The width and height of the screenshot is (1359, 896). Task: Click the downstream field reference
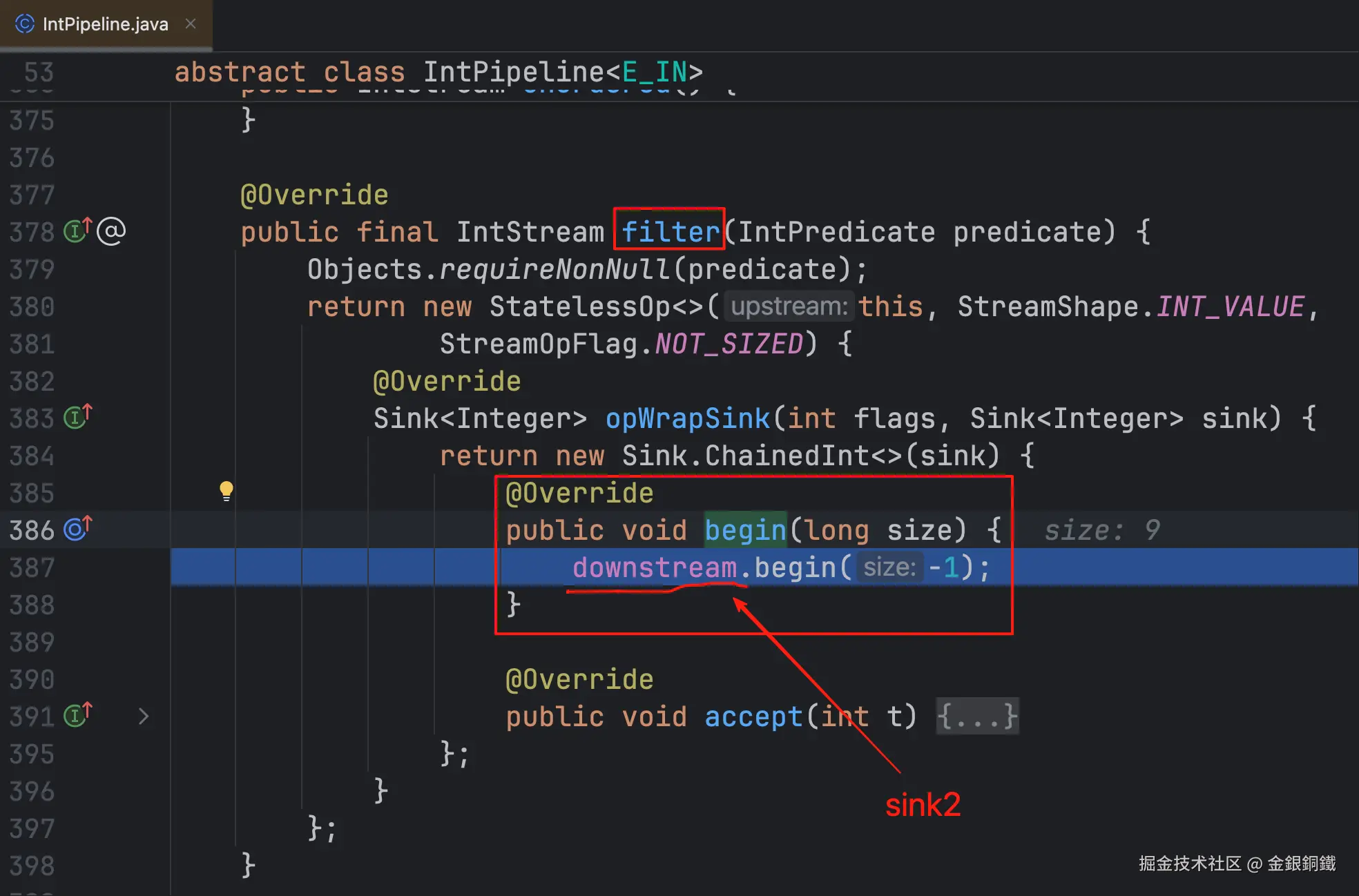click(x=654, y=567)
